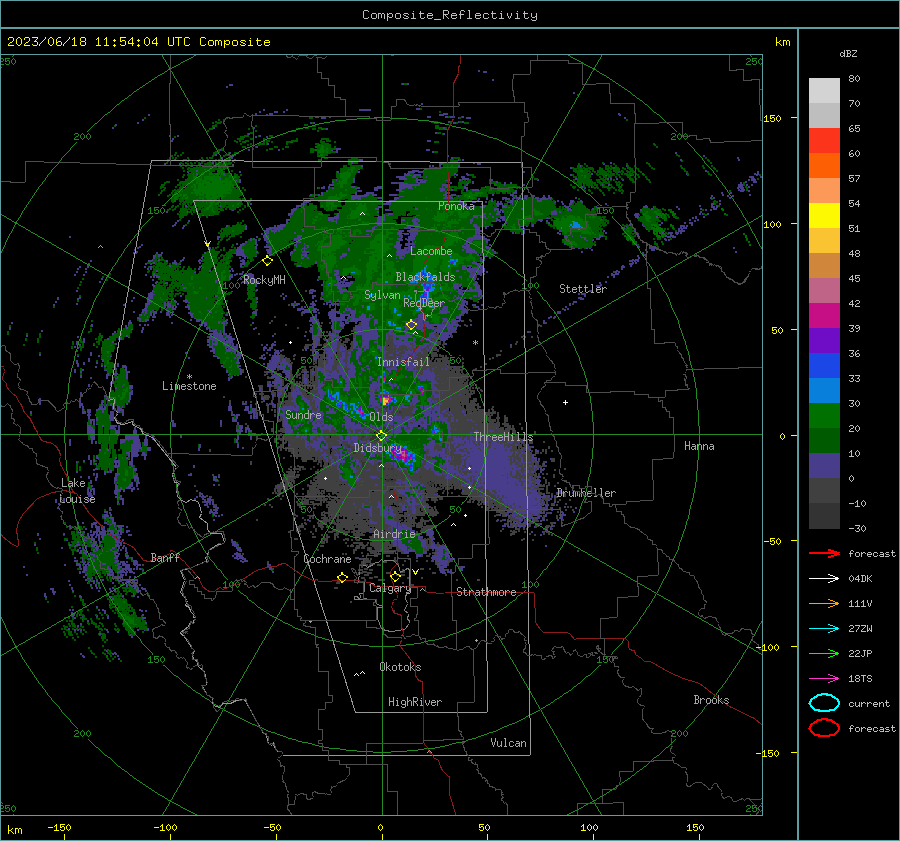Click the yellow diamond marker above Calgary
This screenshot has height=841, width=900.
(395, 576)
